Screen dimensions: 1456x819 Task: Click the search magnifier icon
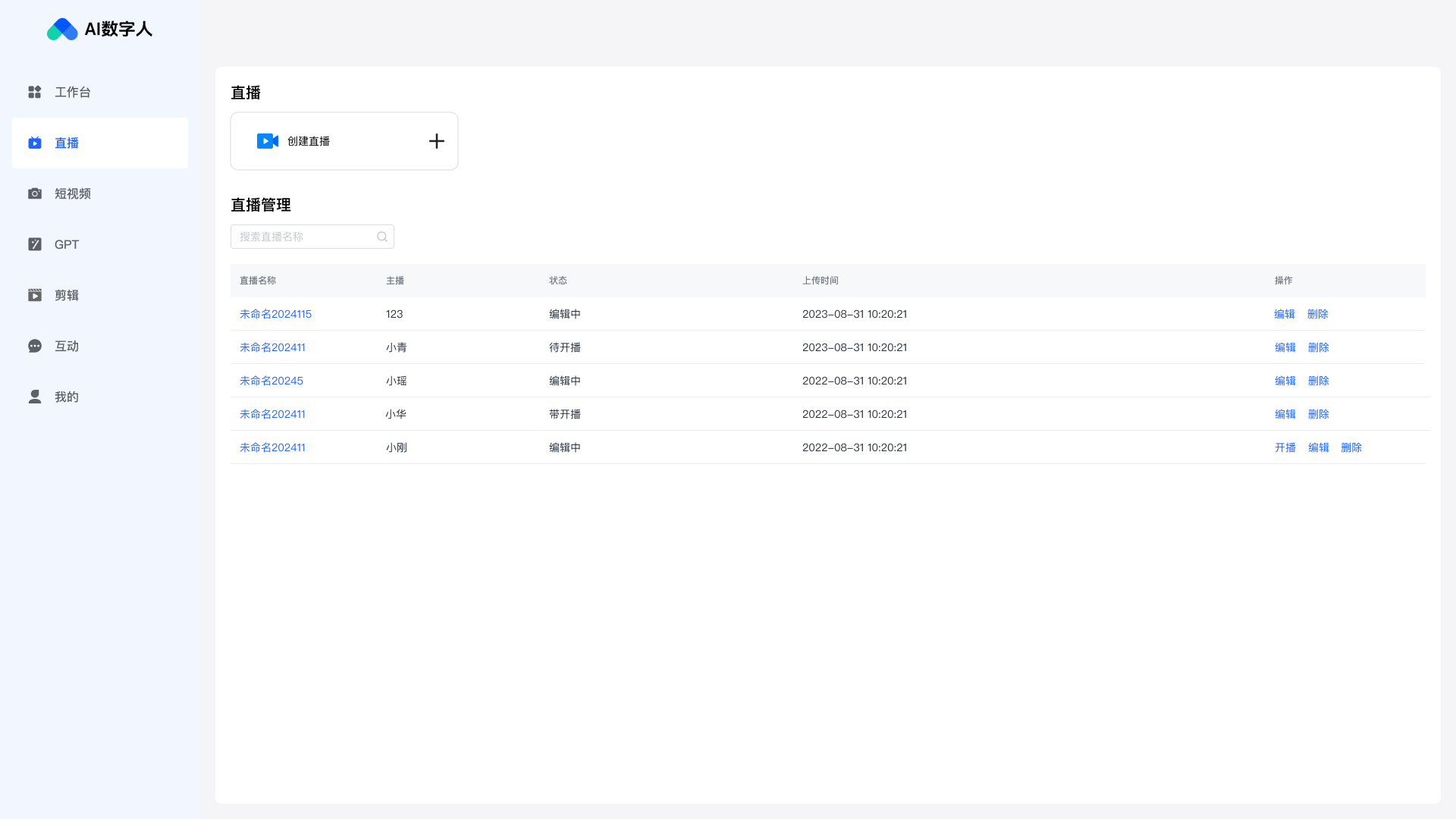click(x=382, y=237)
